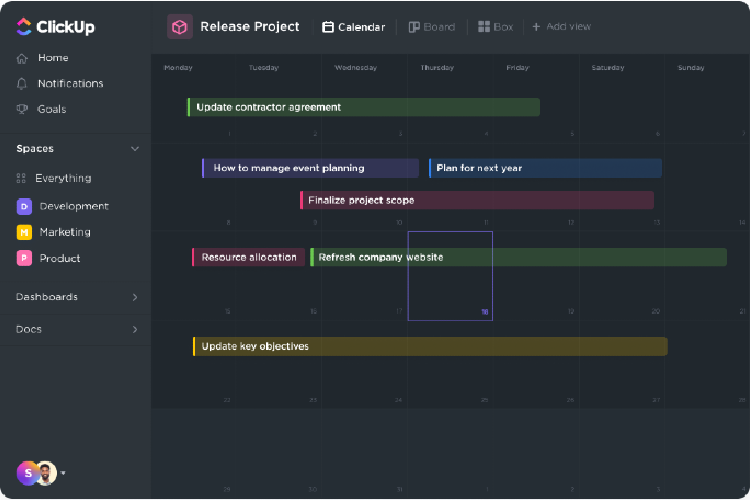Open the Update contractor agreement task

[363, 107]
